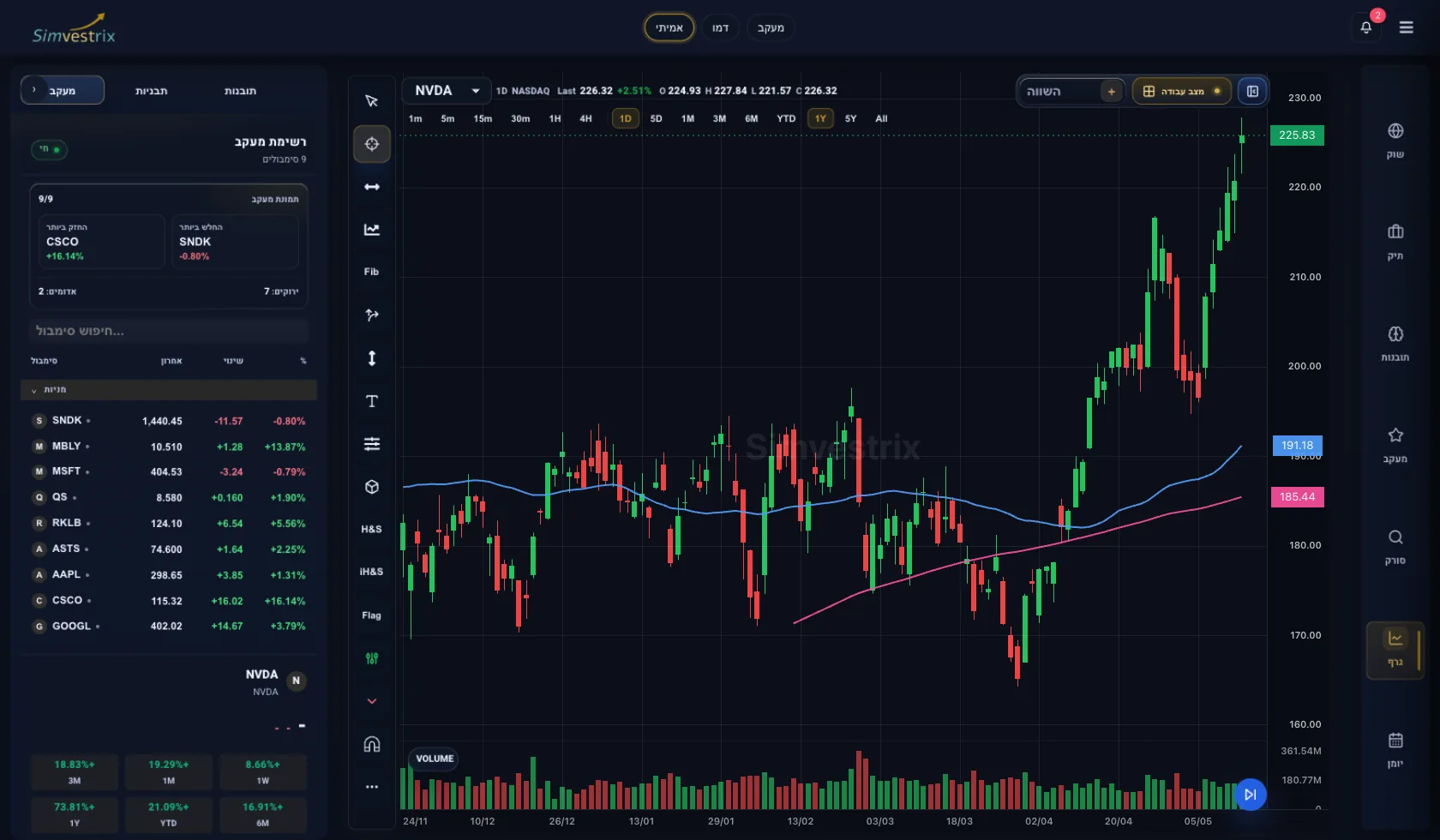1440x840 pixels.
Task: Switch to אמיתי real mode
Action: pos(669,27)
